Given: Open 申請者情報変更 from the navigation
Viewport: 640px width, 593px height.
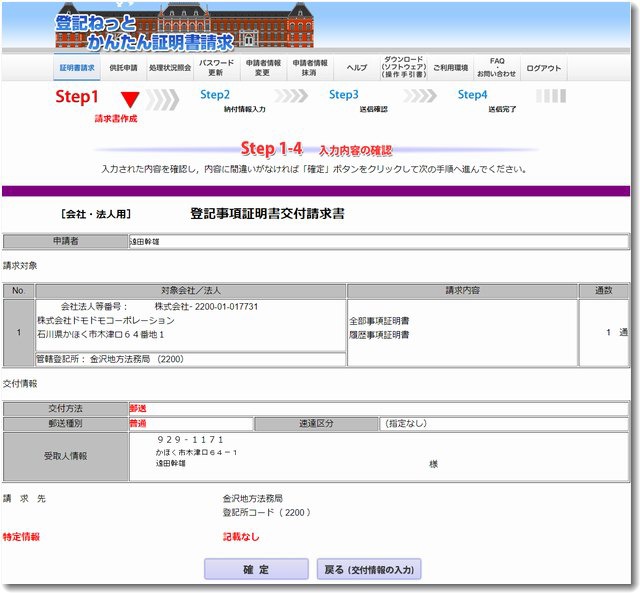Looking at the screenshot, I should (x=262, y=68).
